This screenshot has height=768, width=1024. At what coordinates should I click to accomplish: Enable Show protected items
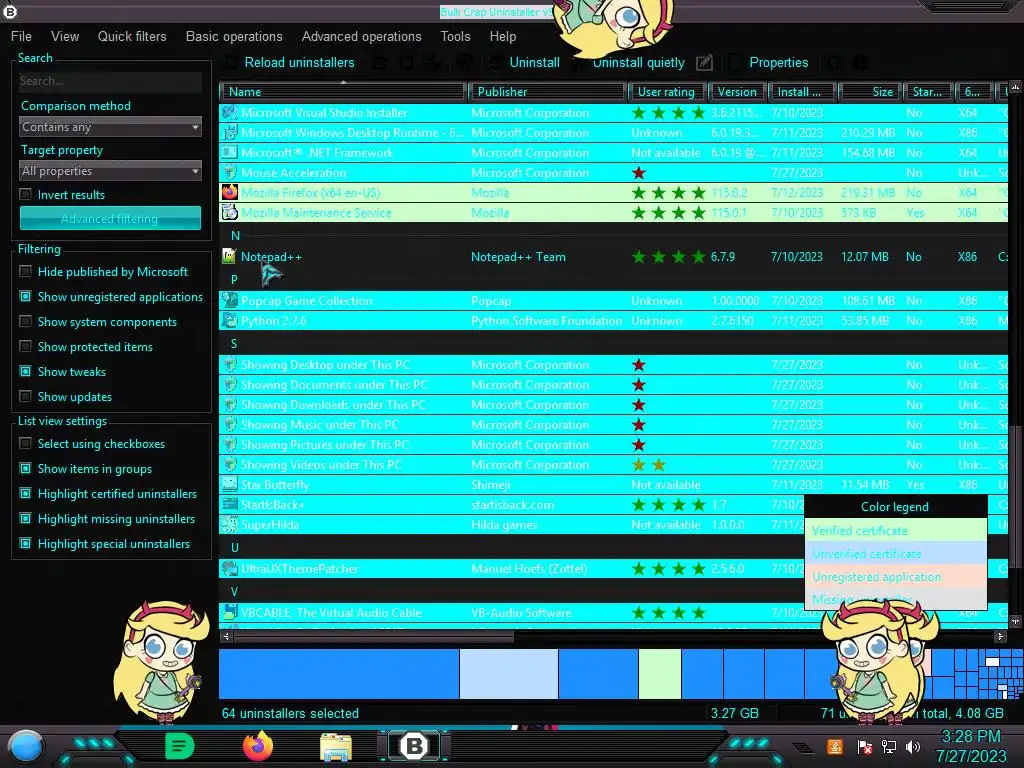click(25, 346)
